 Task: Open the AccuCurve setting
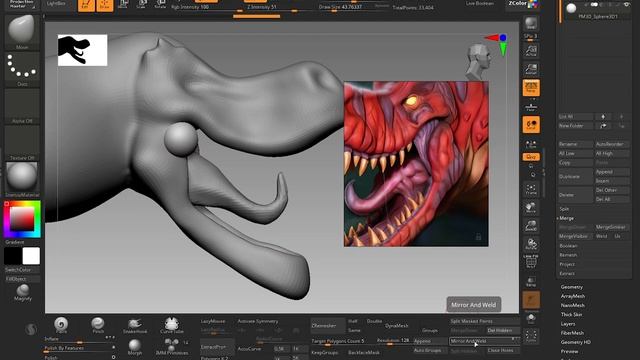pyautogui.click(x=249, y=349)
